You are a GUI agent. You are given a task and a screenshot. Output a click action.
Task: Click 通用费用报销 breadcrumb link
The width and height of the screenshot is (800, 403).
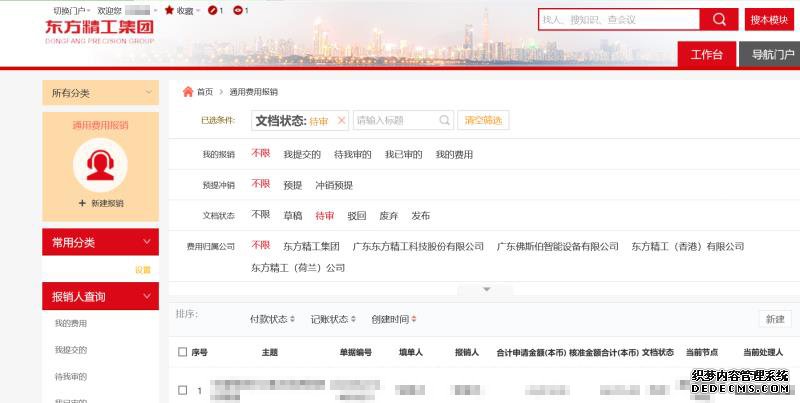pos(254,92)
